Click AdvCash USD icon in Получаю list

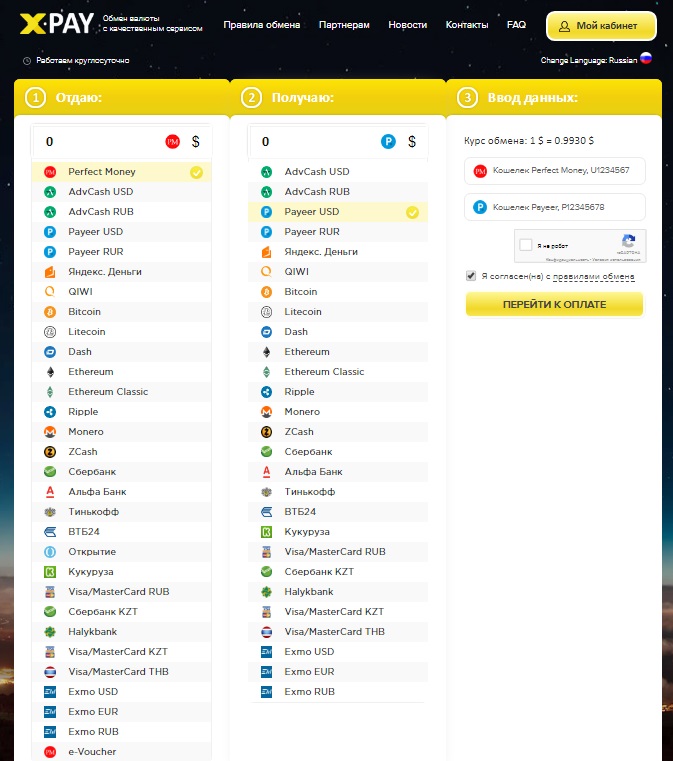pyautogui.click(x=266, y=172)
